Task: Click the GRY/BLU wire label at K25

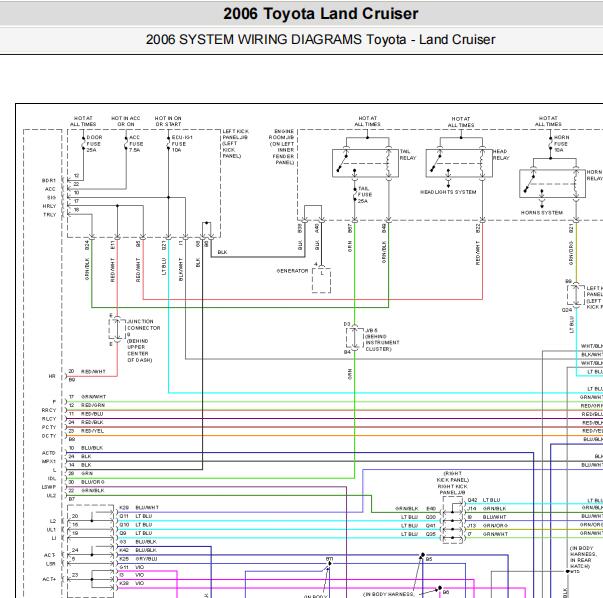Action: point(146,559)
